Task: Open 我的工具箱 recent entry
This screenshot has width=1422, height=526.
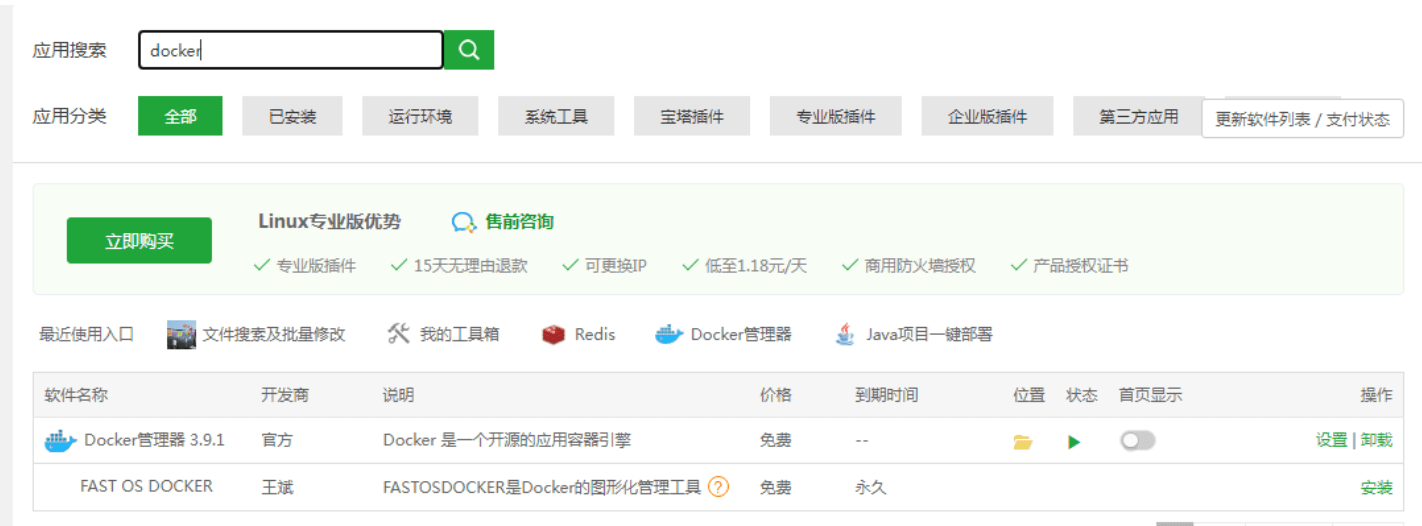Action: (x=459, y=335)
